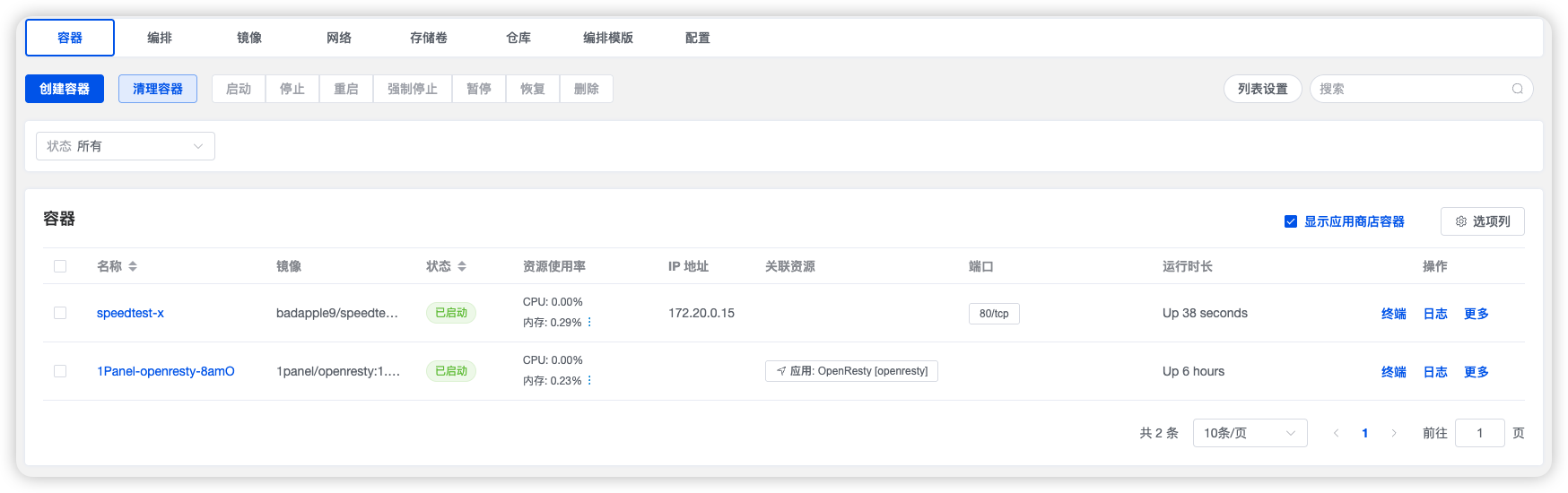Go to previous page arrow
Image resolution: width=1568 pixels, height=493 pixels.
(1336, 433)
